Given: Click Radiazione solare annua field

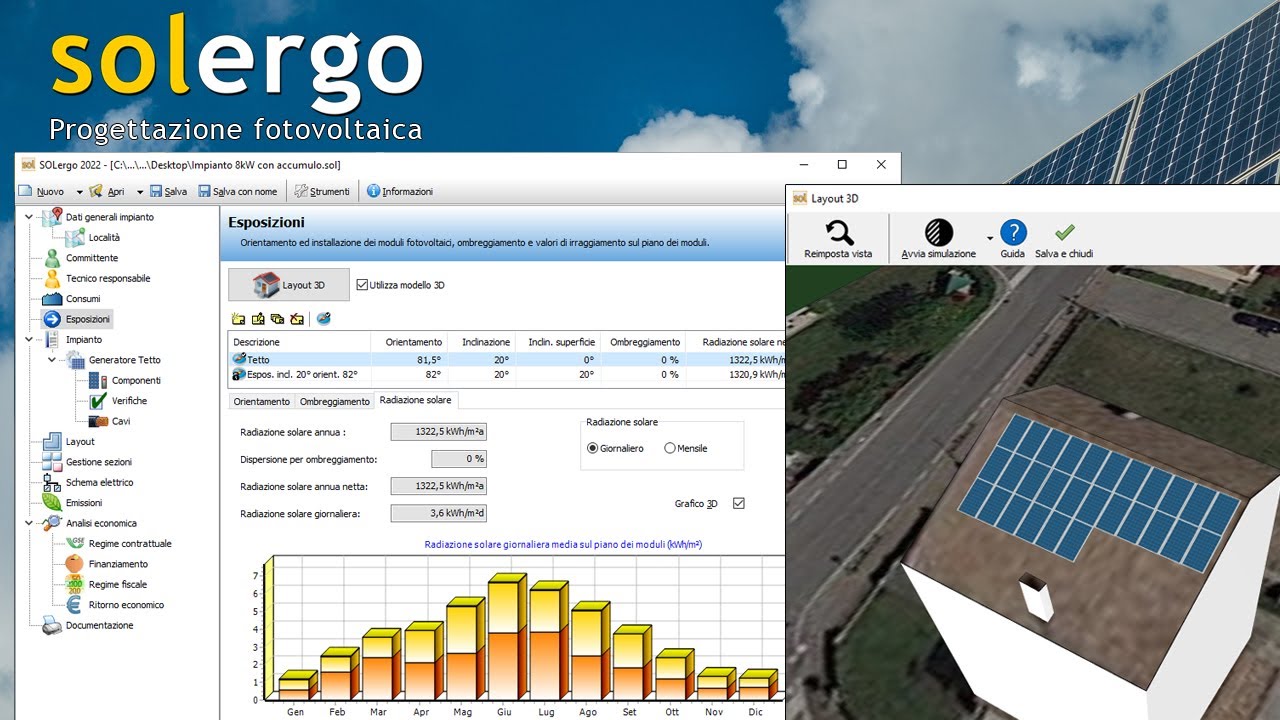Looking at the screenshot, I should pos(438,432).
